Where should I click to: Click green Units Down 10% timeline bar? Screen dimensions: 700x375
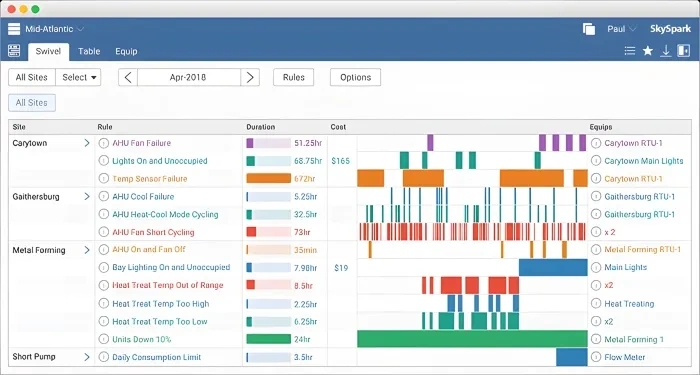472,339
